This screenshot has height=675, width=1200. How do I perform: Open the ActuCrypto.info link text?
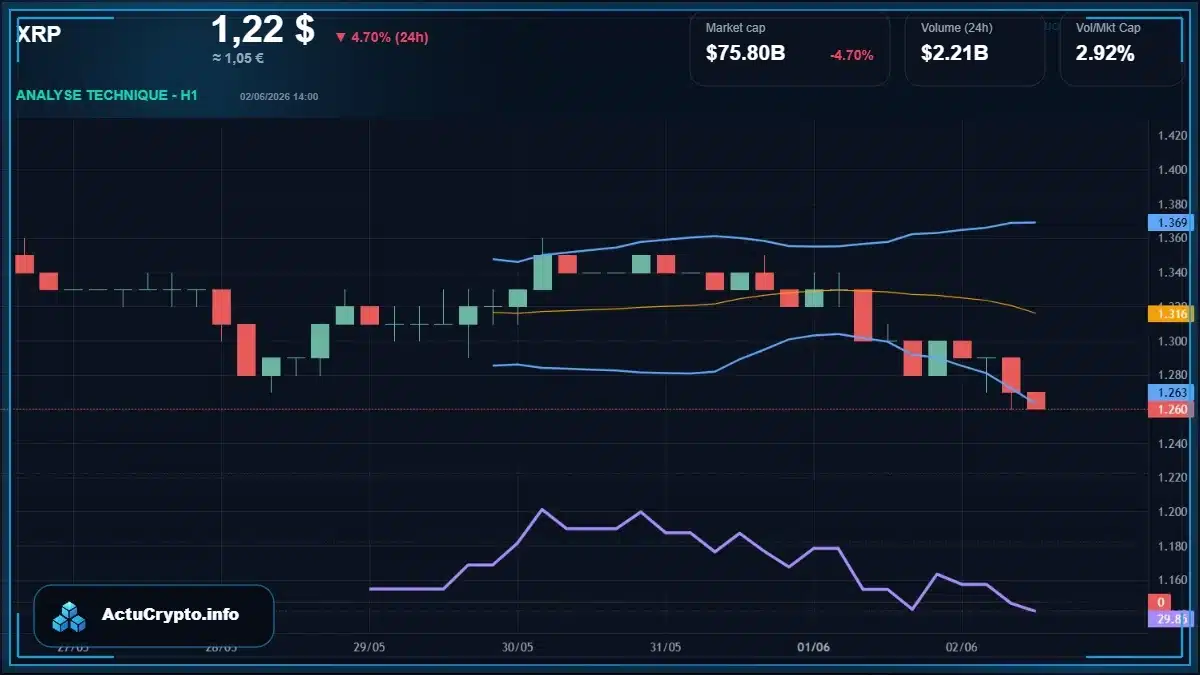pos(171,615)
